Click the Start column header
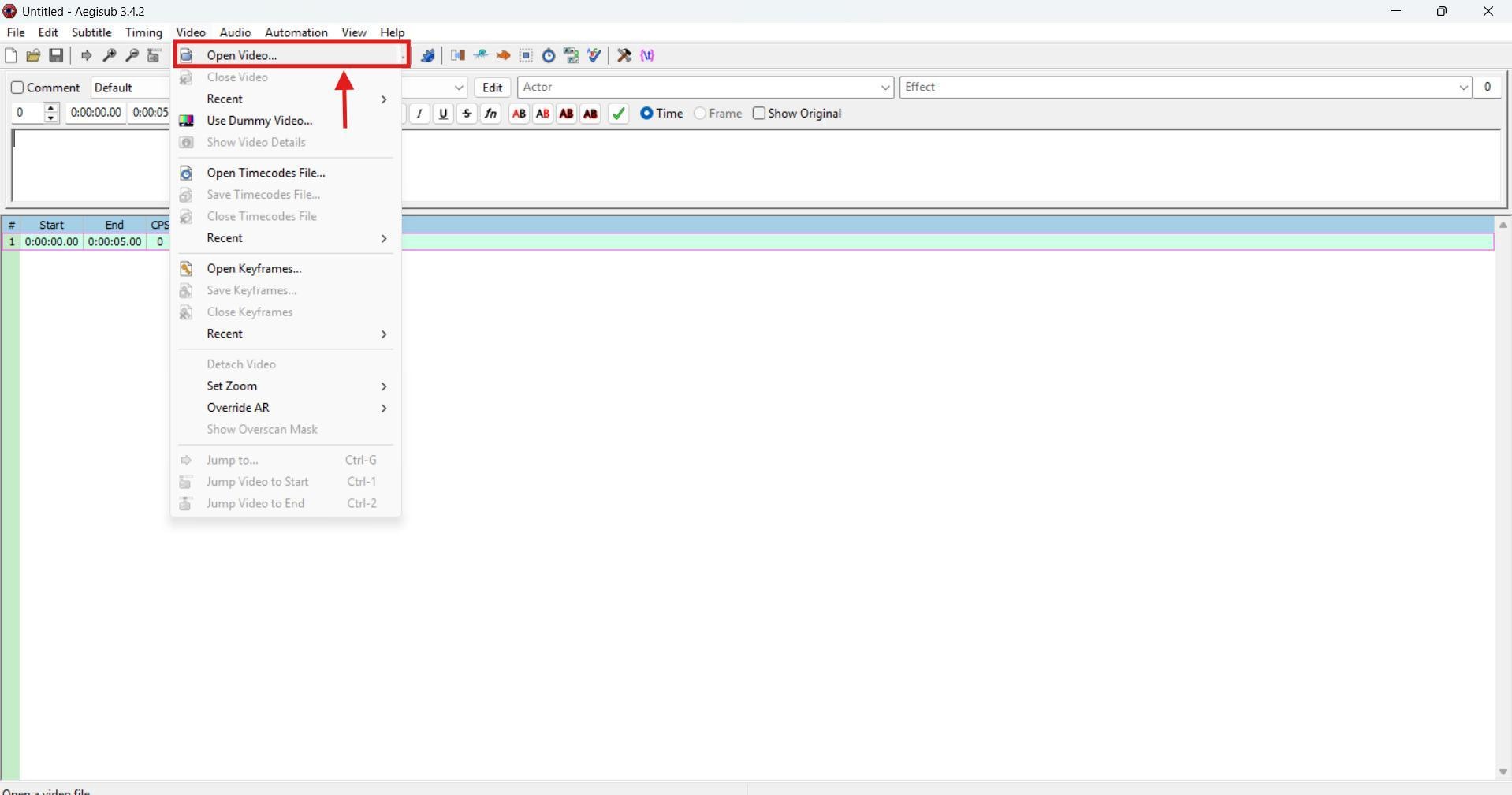 52,225
